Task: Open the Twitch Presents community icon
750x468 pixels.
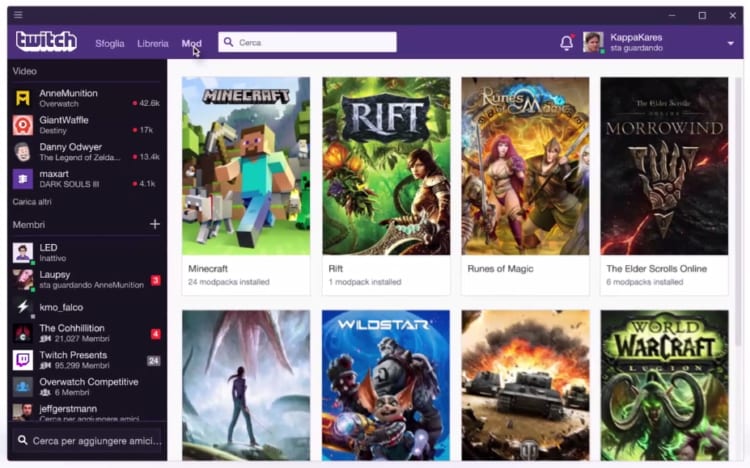Action: (x=22, y=360)
